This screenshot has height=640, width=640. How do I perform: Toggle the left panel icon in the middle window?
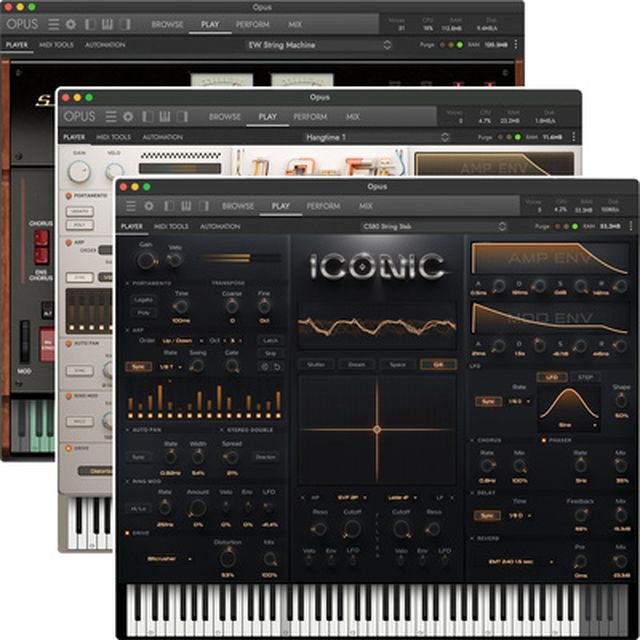pyautogui.click(x=147, y=117)
